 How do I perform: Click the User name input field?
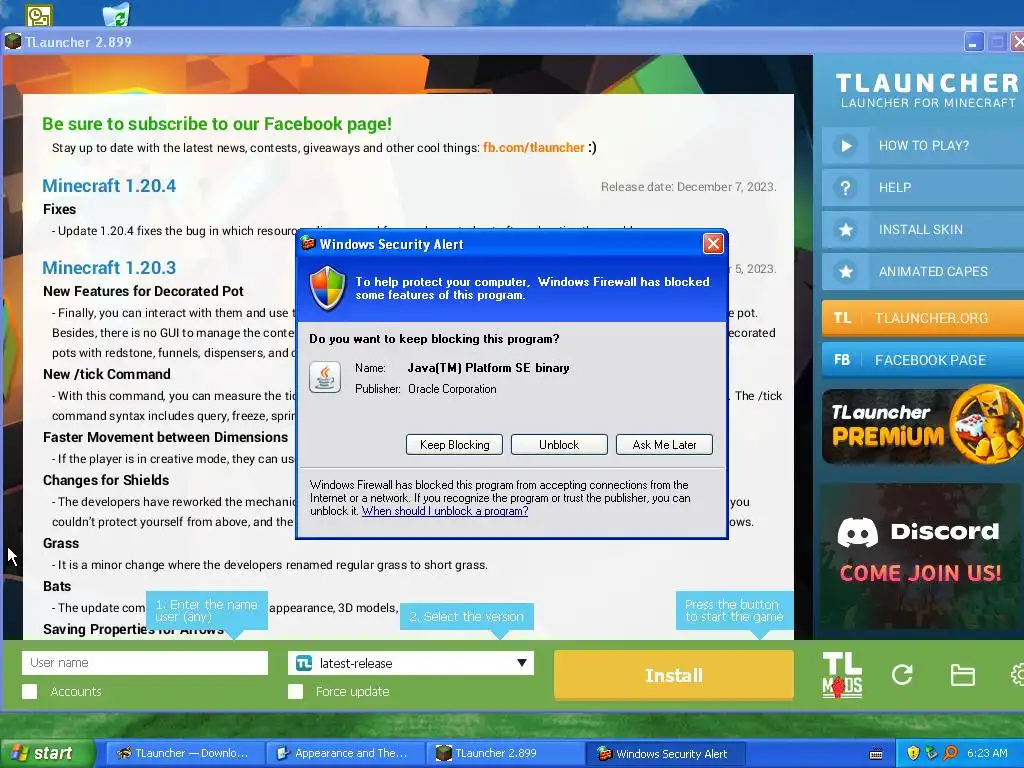pyautogui.click(x=145, y=663)
